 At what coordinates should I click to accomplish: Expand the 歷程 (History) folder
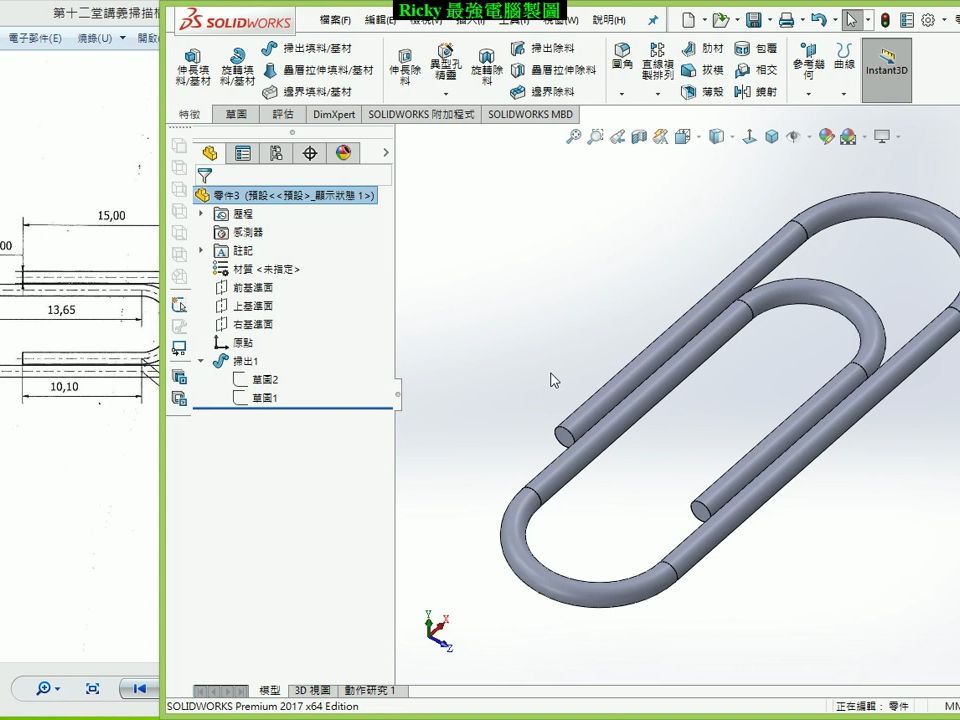coord(200,213)
